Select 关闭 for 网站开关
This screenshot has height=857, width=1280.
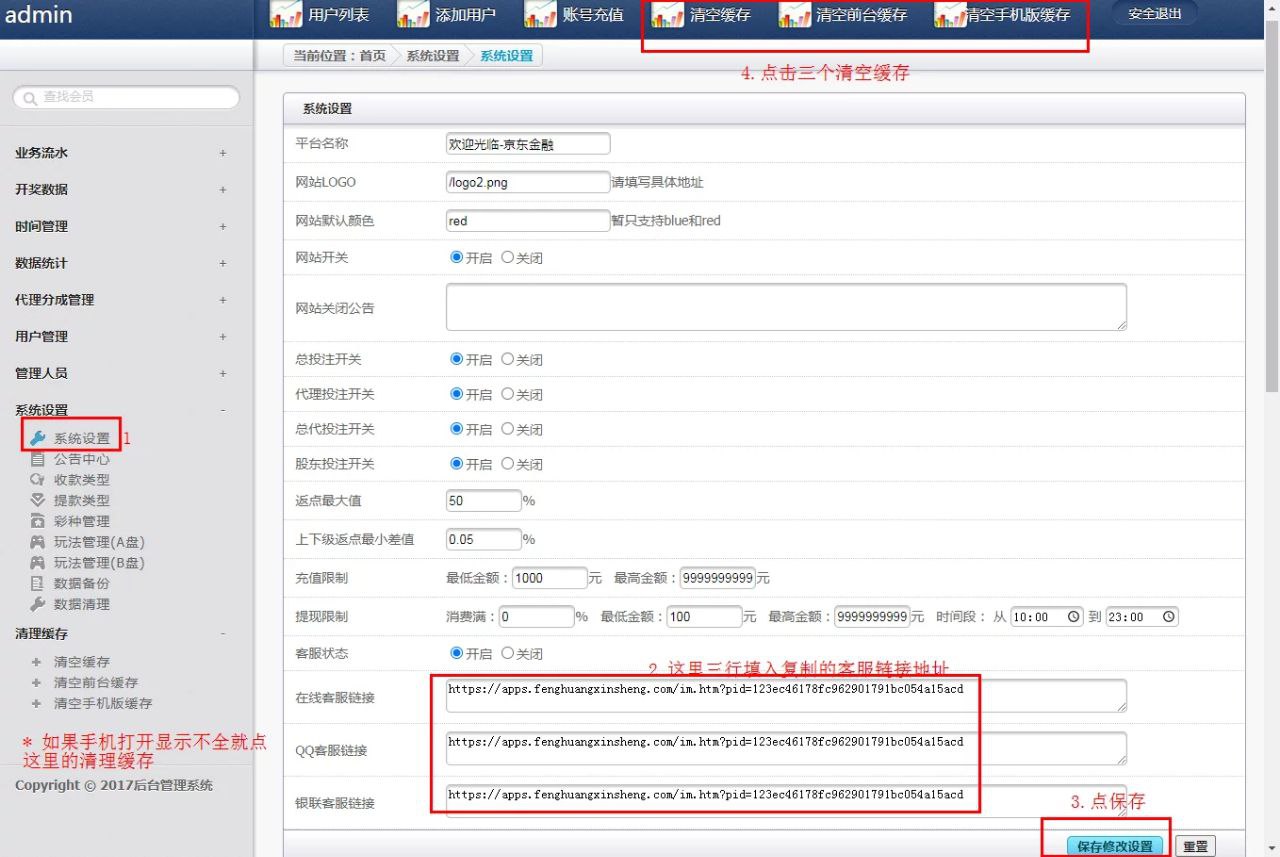pos(508,257)
